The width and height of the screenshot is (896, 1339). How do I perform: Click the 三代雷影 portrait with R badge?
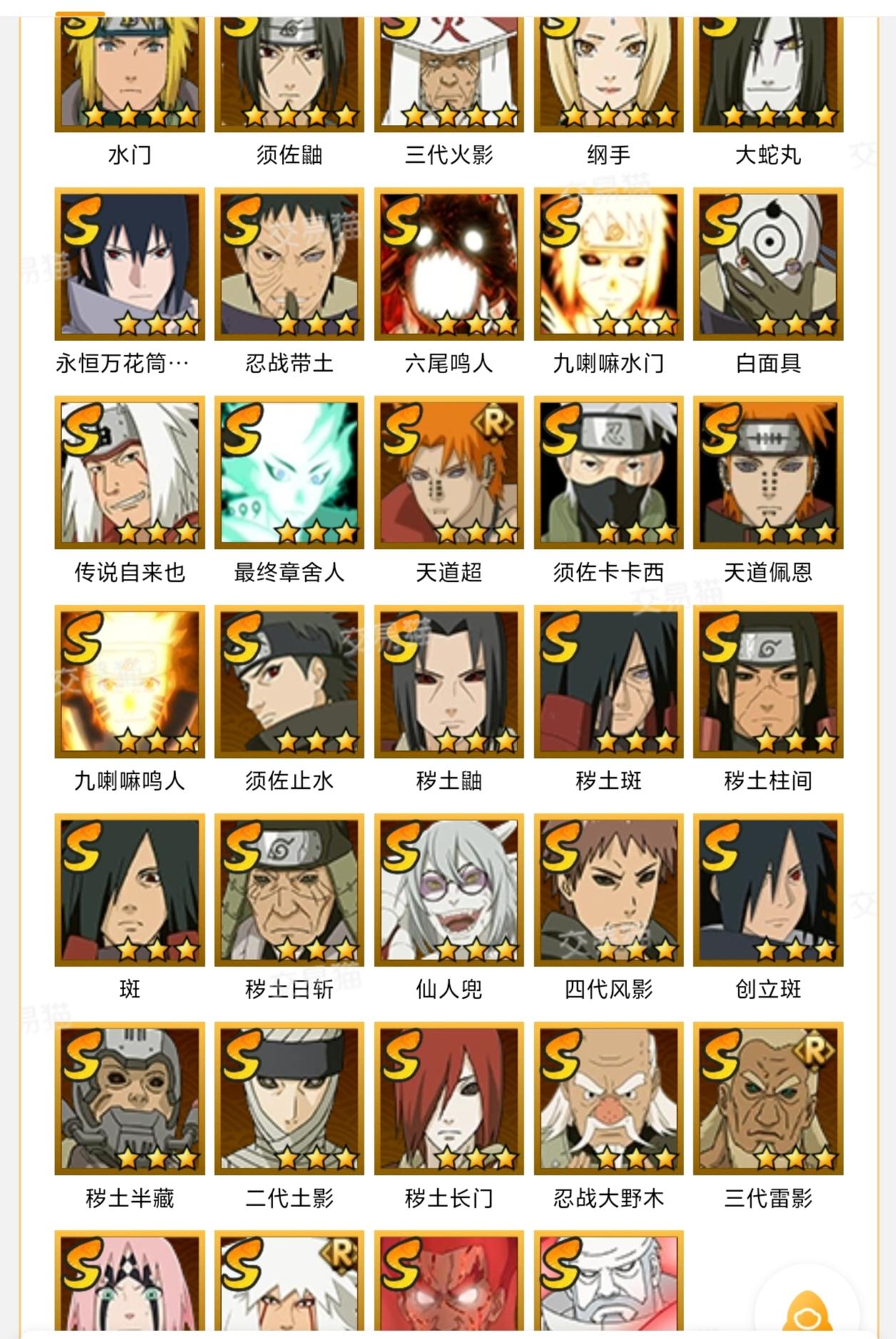pyautogui.click(x=768, y=1098)
